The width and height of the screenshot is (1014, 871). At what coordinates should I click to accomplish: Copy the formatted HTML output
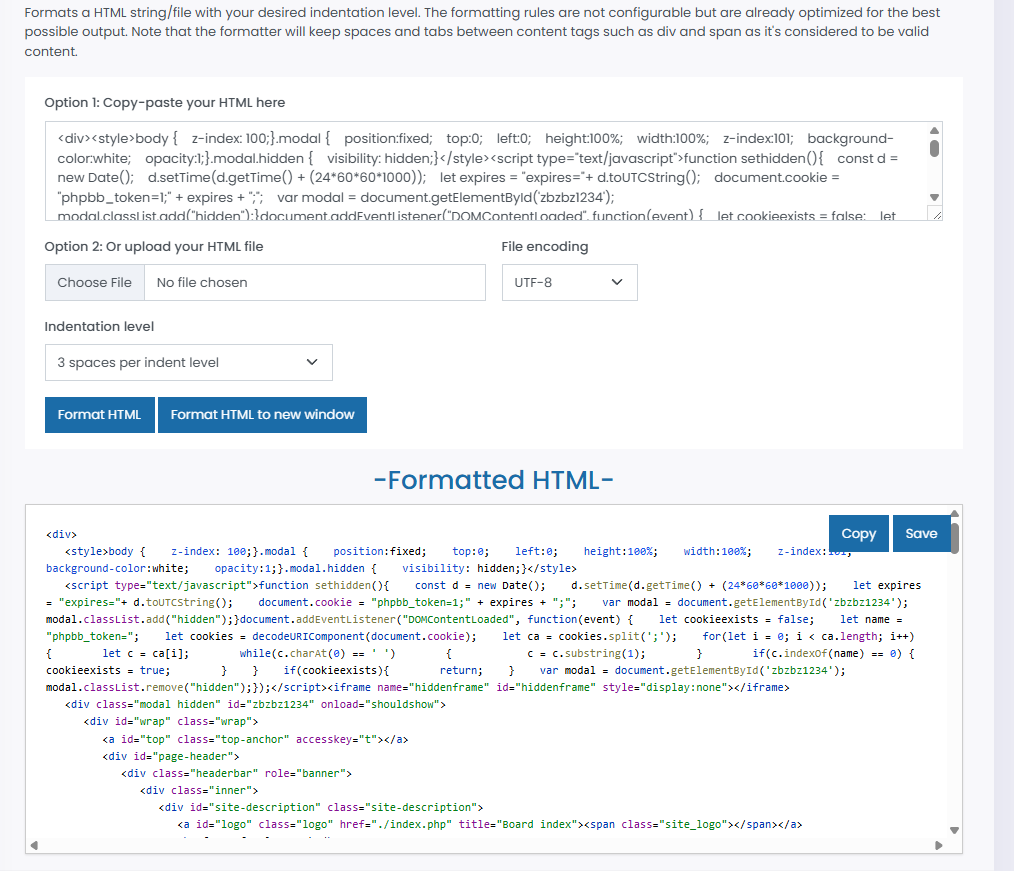(x=858, y=534)
